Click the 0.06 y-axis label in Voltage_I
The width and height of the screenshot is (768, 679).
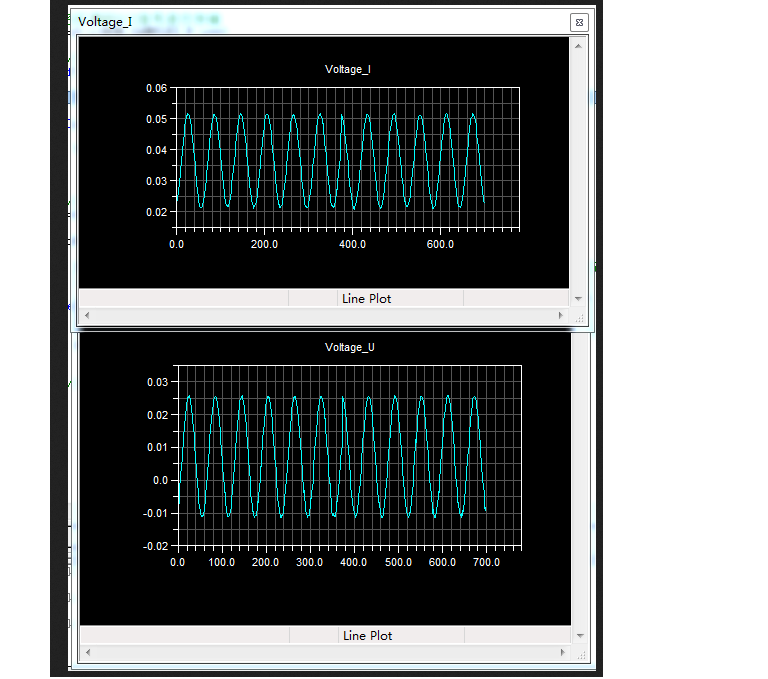[x=157, y=88]
